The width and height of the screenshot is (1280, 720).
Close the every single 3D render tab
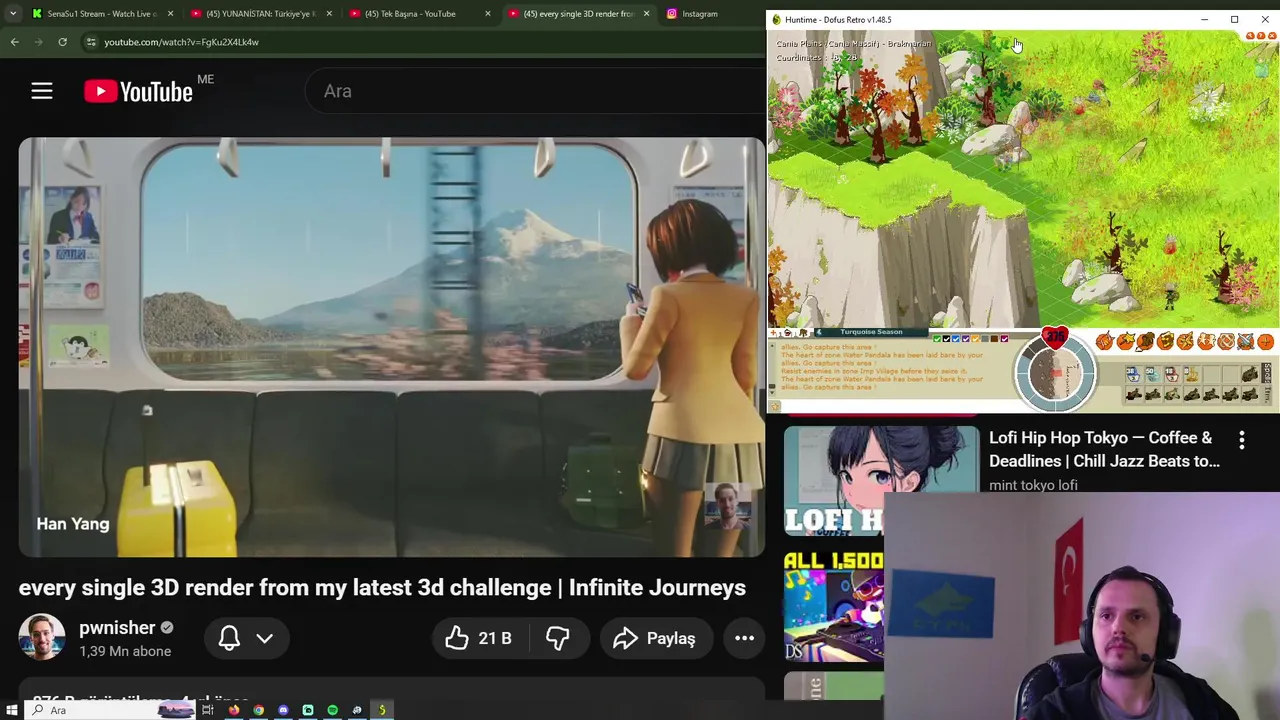pos(646,14)
